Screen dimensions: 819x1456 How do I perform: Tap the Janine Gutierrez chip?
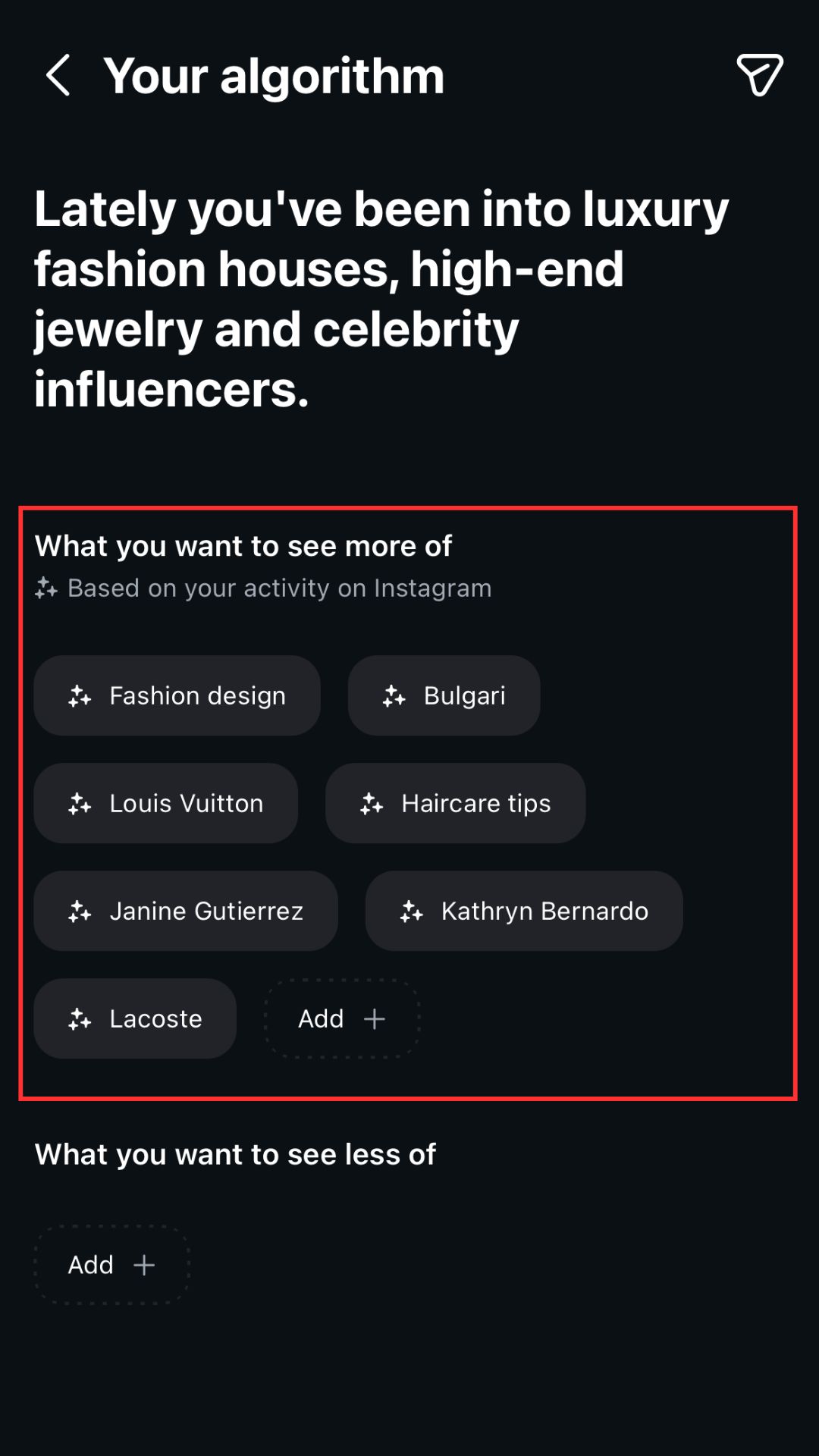(206, 911)
